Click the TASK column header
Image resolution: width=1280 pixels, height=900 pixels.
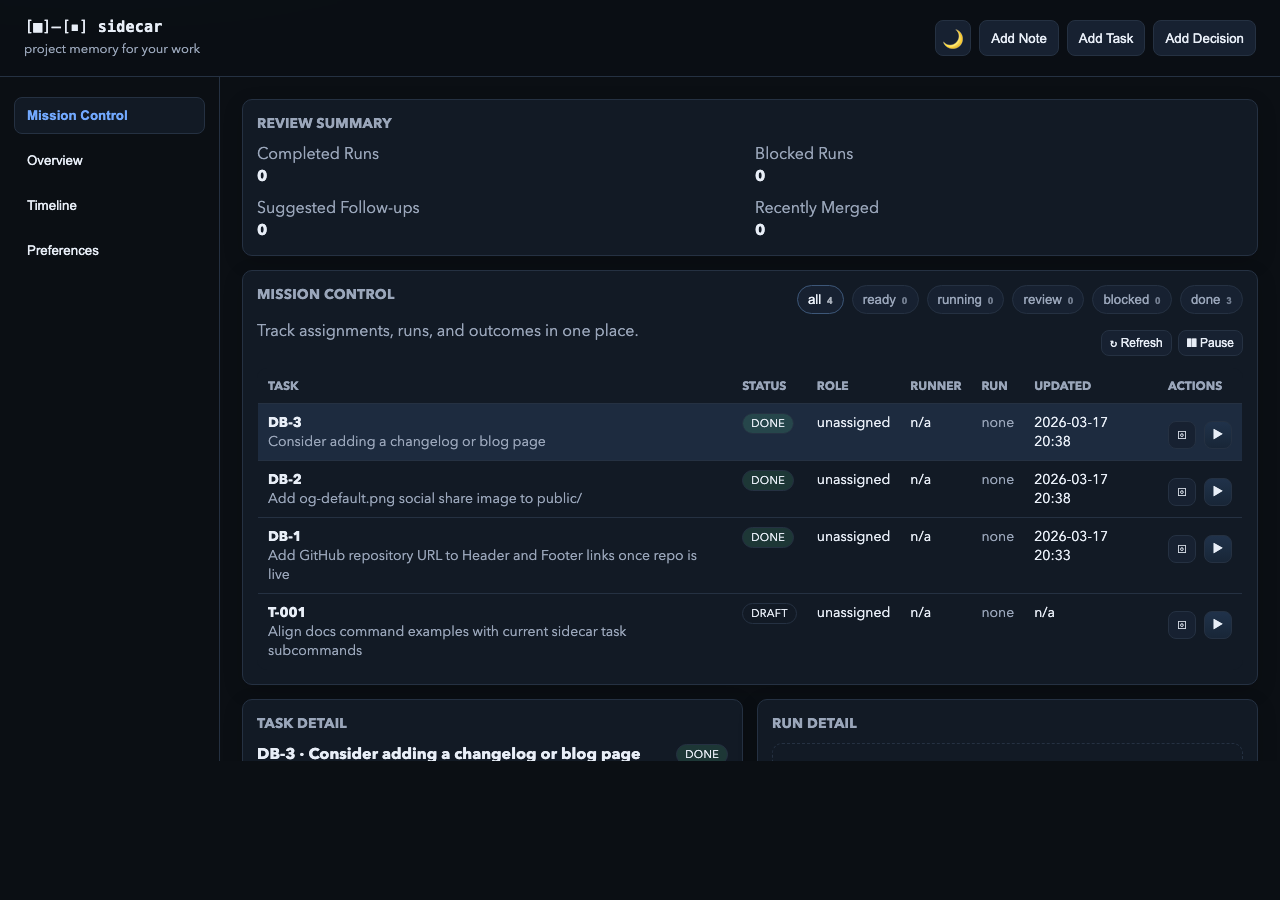pyautogui.click(x=283, y=386)
